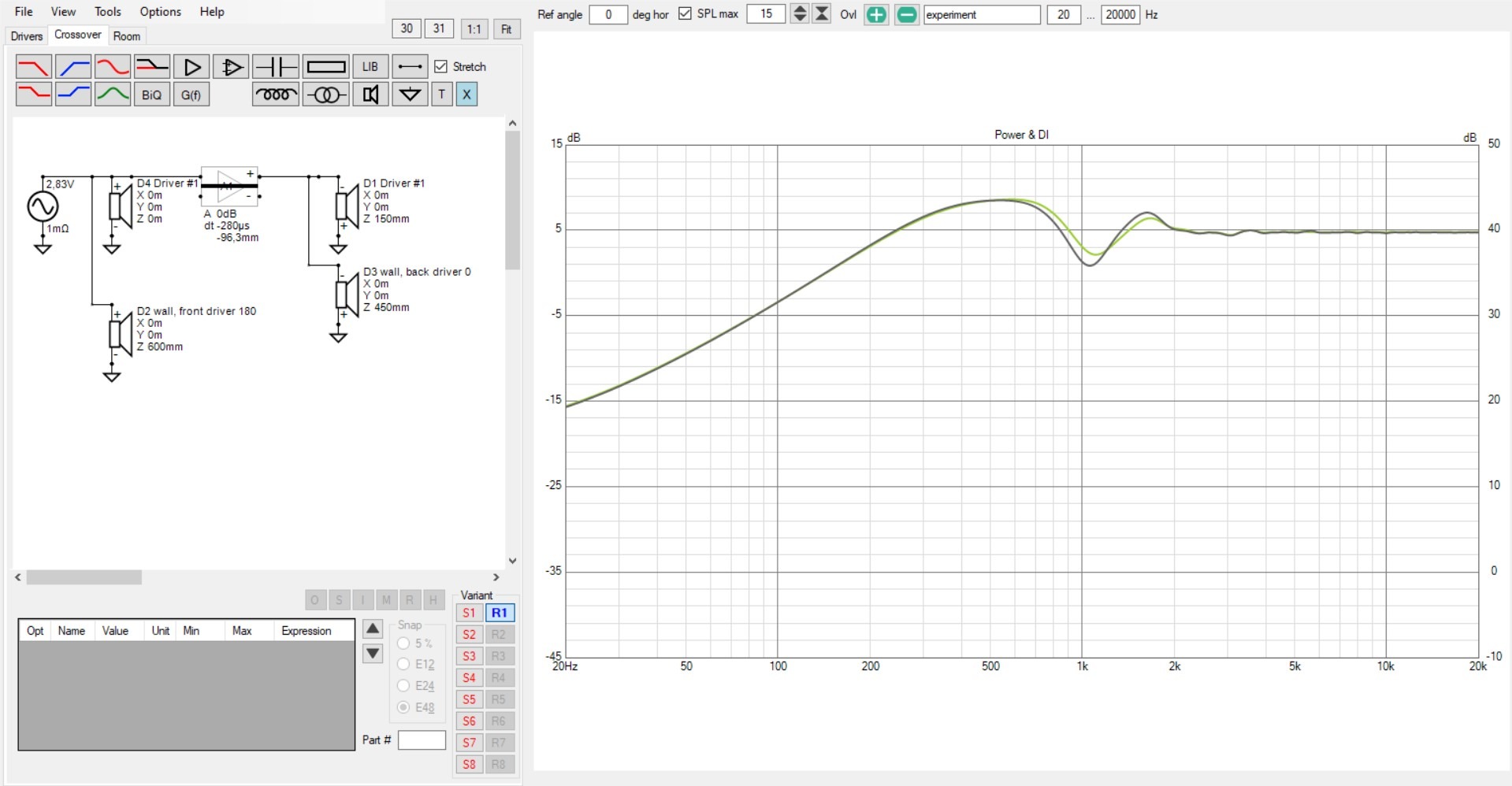Add blue high-pass filter block
Image resolution: width=1512 pixels, height=786 pixels.
point(73,67)
